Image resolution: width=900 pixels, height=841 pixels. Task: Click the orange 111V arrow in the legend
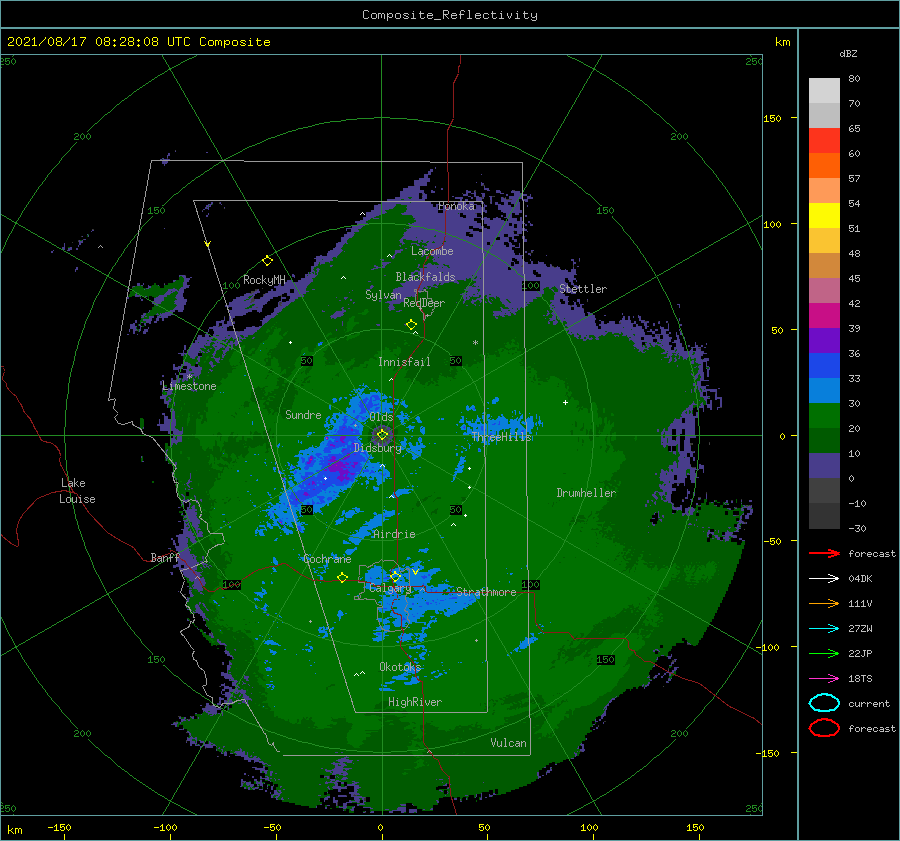point(824,603)
